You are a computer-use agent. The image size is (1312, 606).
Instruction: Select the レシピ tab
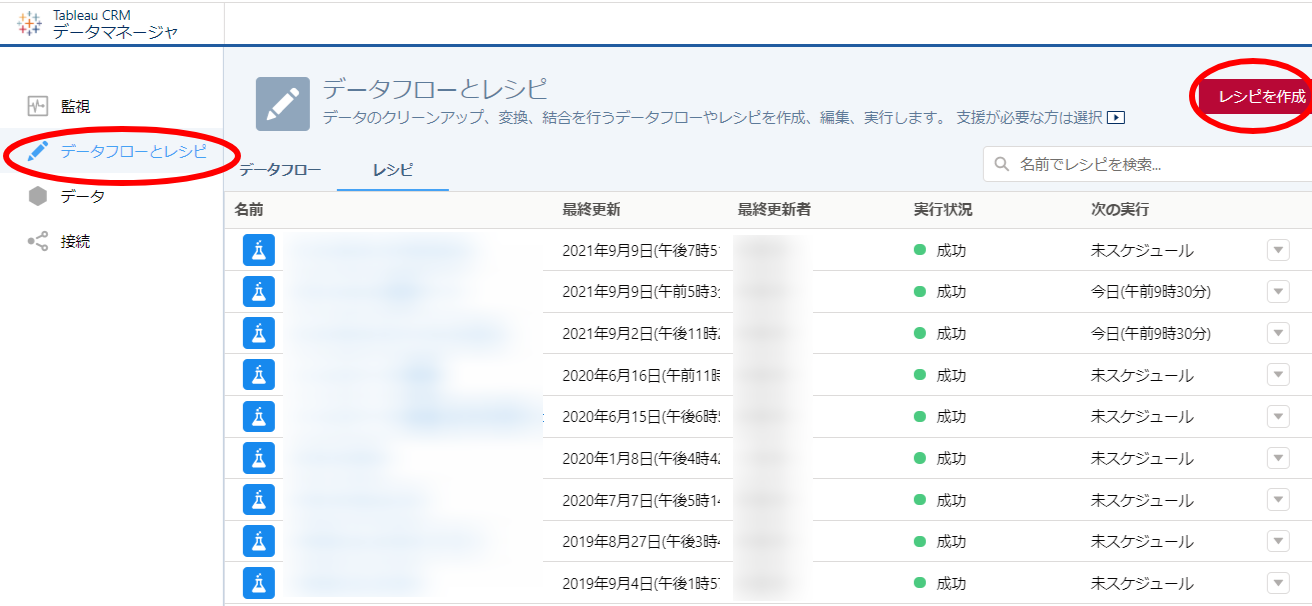pyautogui.click(x=392, y=170)
